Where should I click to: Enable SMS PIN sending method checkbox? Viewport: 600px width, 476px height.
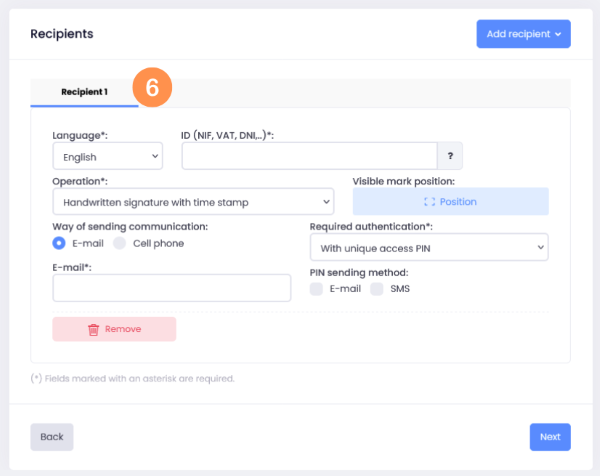point(377,289)
